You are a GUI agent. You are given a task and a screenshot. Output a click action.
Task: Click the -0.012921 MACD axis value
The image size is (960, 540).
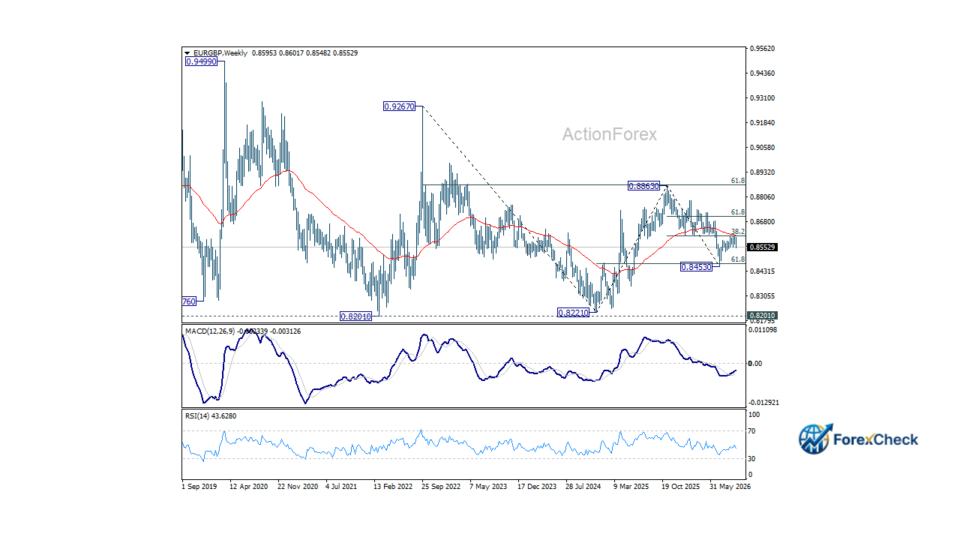(764, 403)
